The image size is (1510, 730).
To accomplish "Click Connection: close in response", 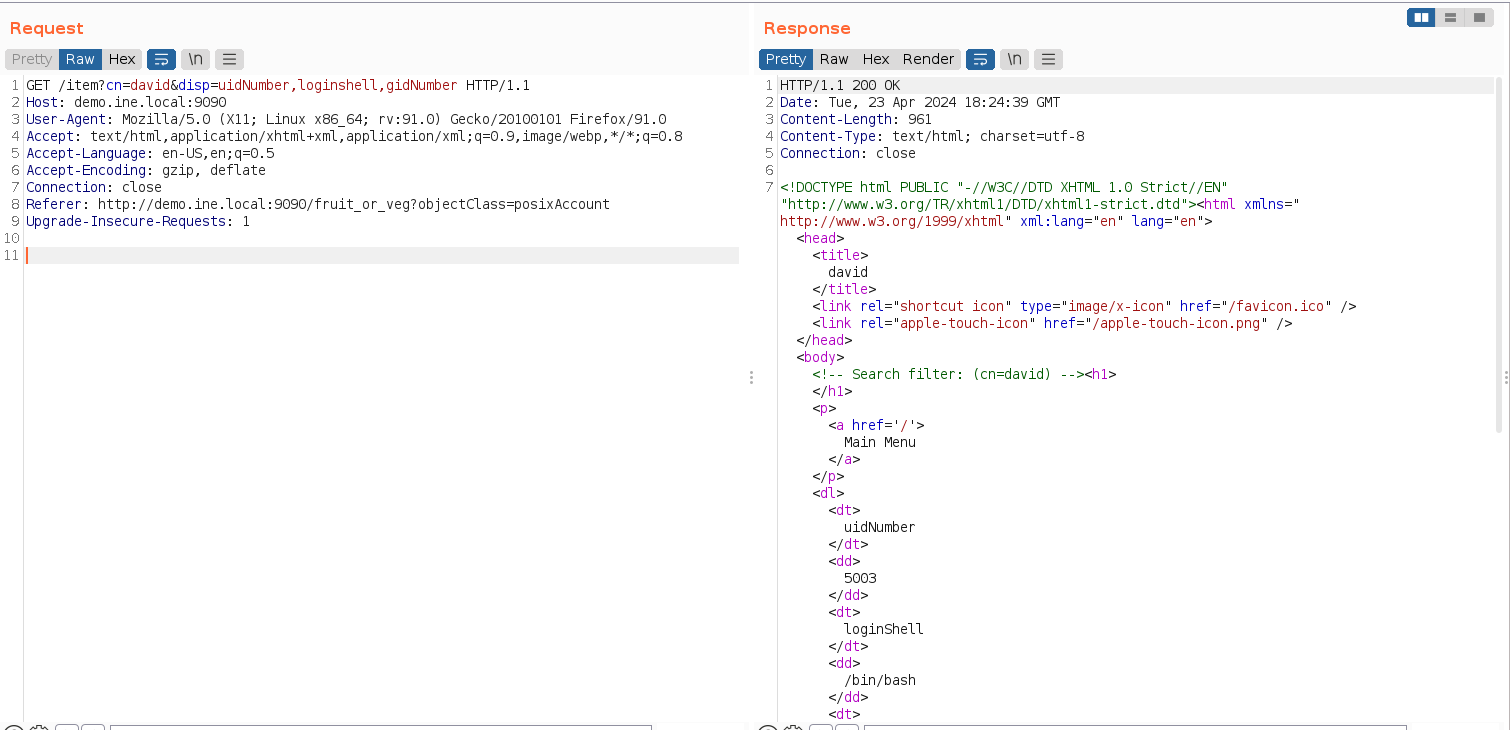I will [x=848, y=153].
